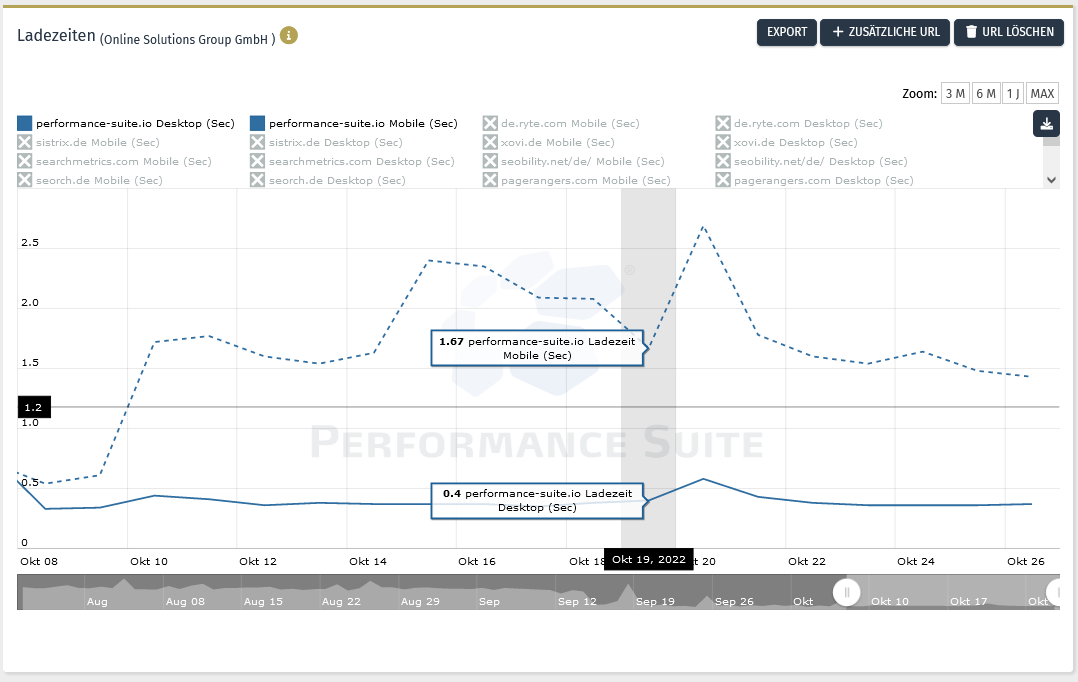
Task: Click the 1.2 value marker label
Action: [34, 407]
